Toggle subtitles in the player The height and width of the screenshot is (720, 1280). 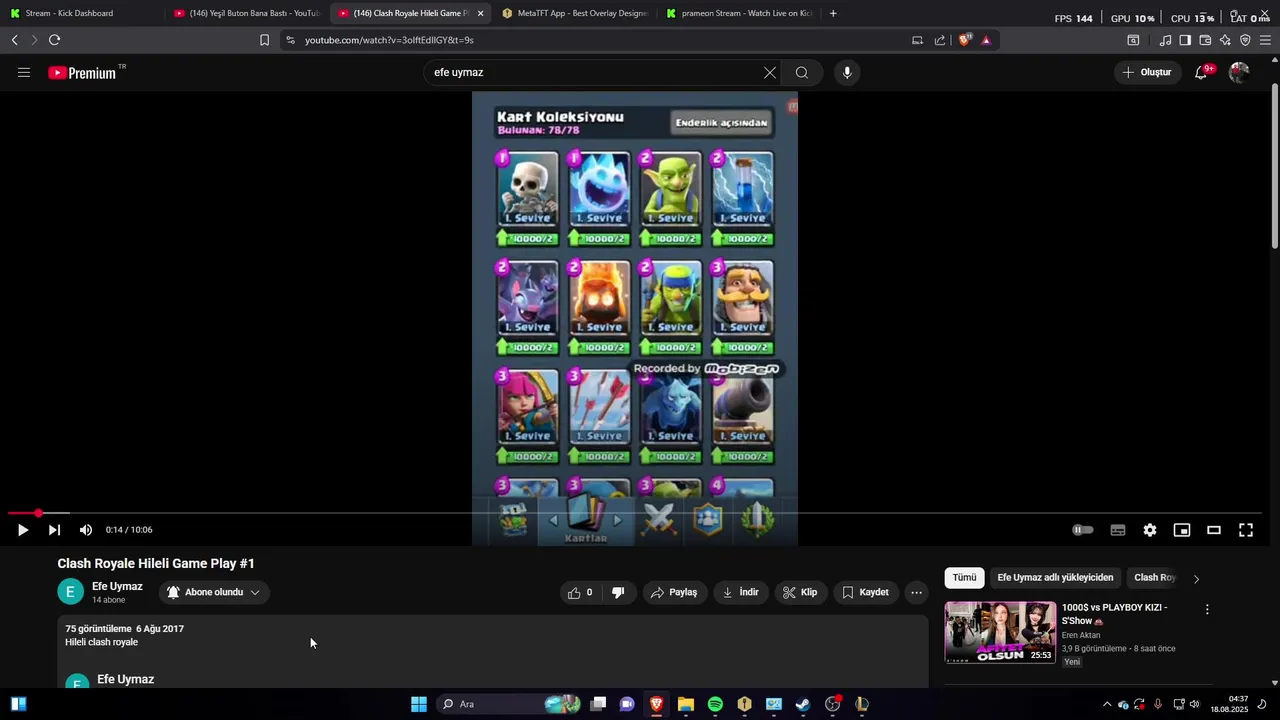point(1118,530)
